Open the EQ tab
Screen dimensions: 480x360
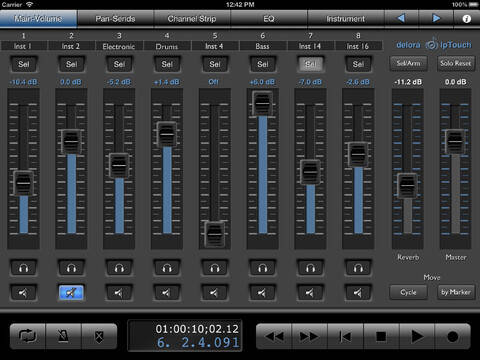click(269, 19)
